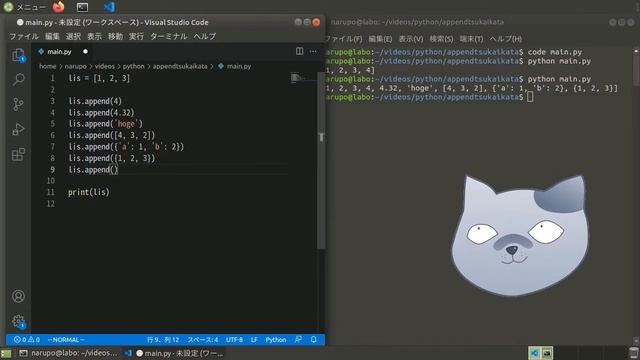640x360 pixels.
Task: Expand the python breadcrumb segment
Action: tap(133, 66)
